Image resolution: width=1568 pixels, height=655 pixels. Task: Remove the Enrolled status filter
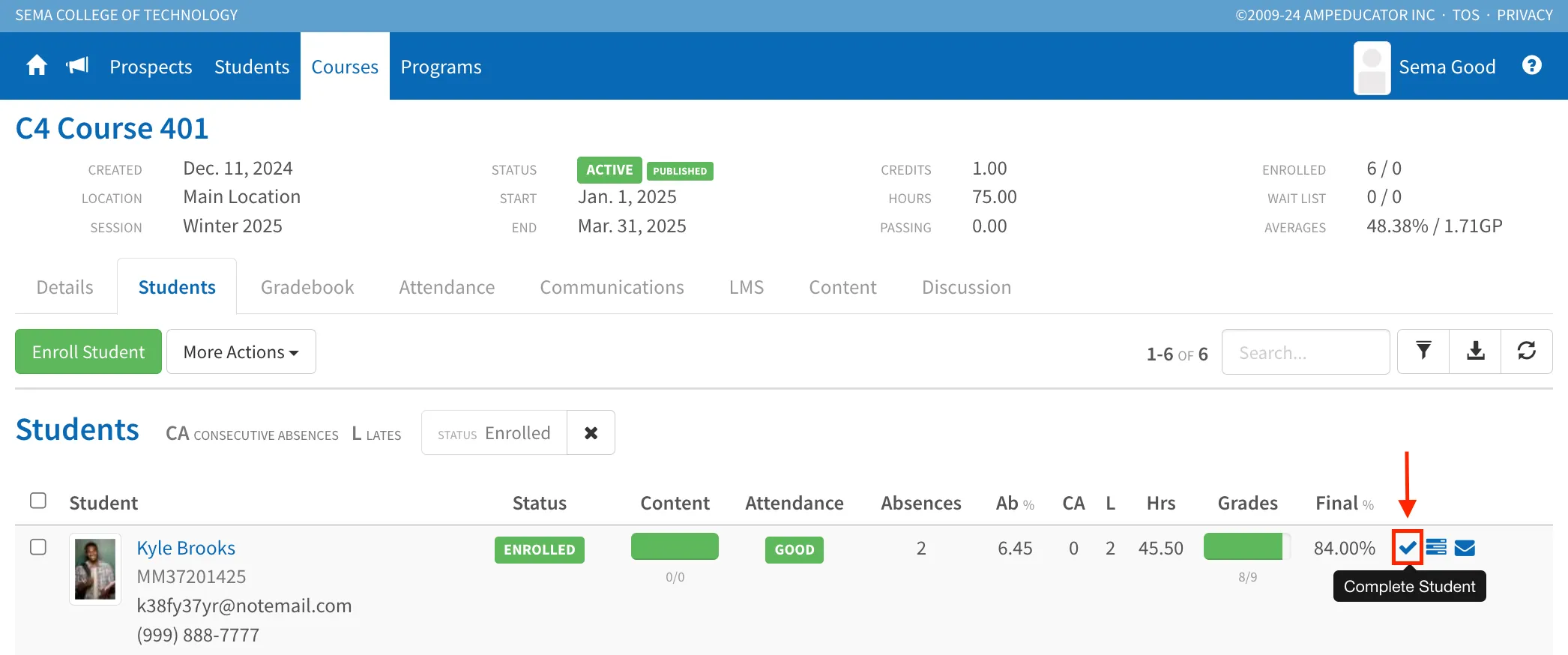tap(591, 432)
